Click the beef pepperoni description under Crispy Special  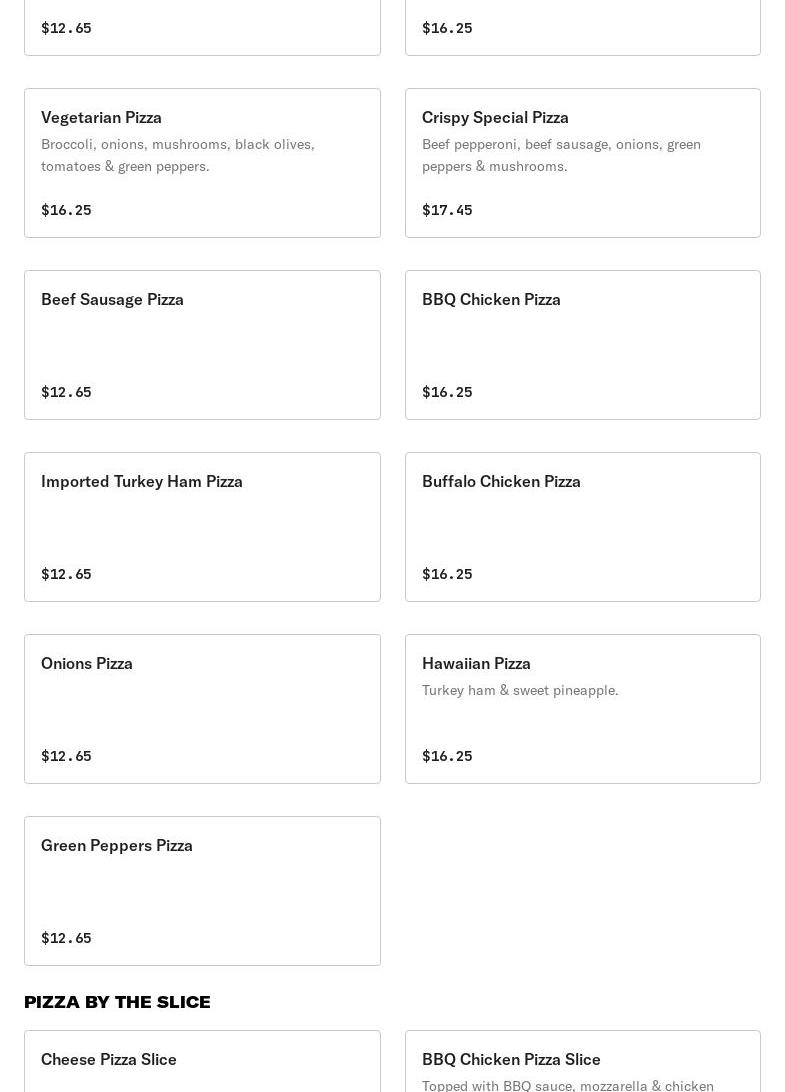561,155
